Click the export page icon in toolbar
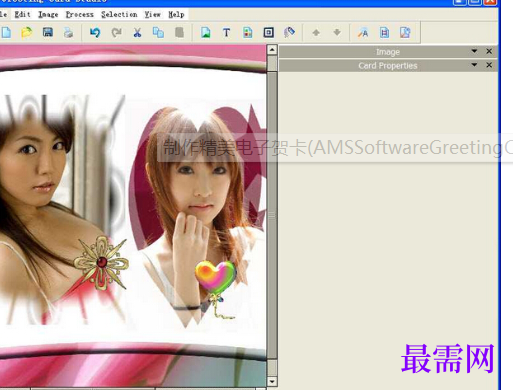The width and height of the screenshot is (513, 390). [x=405, y=33]
